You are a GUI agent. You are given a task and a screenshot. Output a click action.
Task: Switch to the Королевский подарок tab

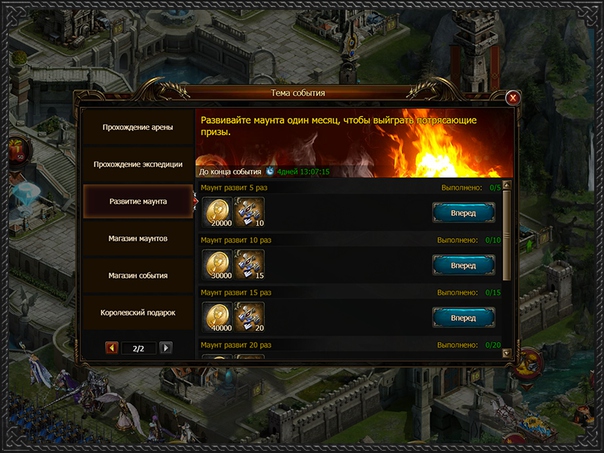(138, 312)
